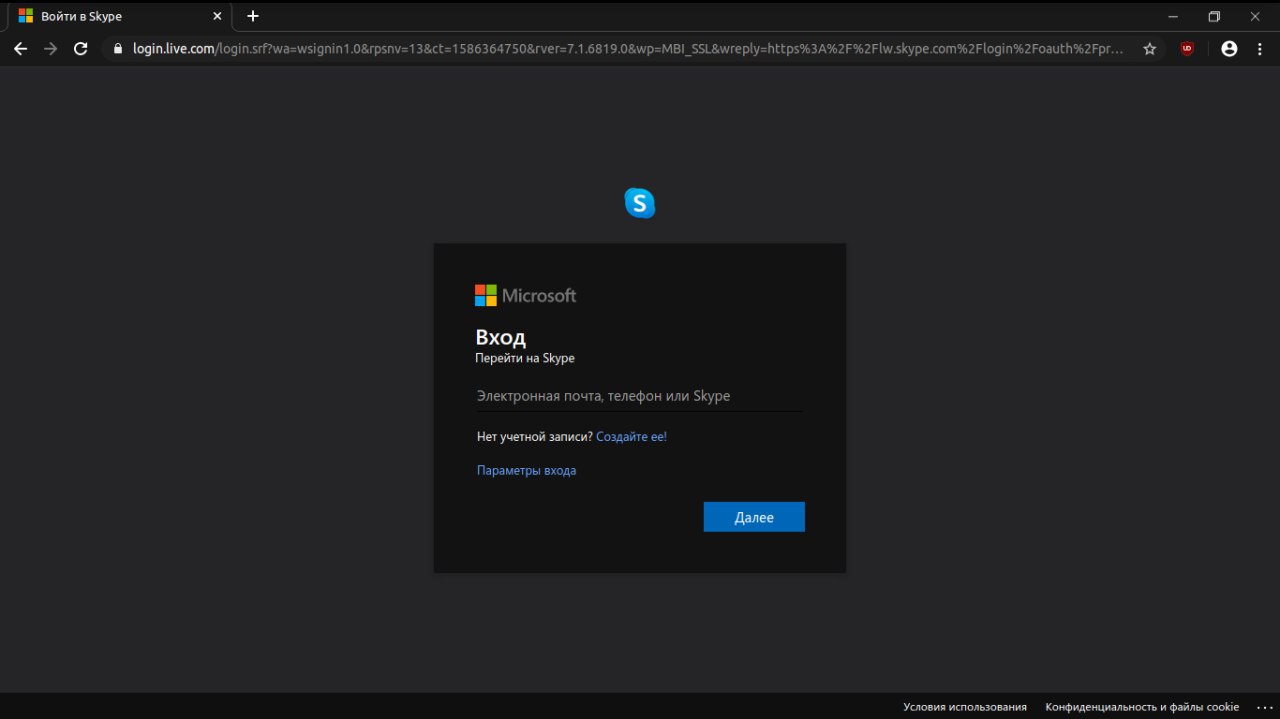Open the uBlock Origin extension icon
This screenshot has height=719, width=1280.
1187,48
